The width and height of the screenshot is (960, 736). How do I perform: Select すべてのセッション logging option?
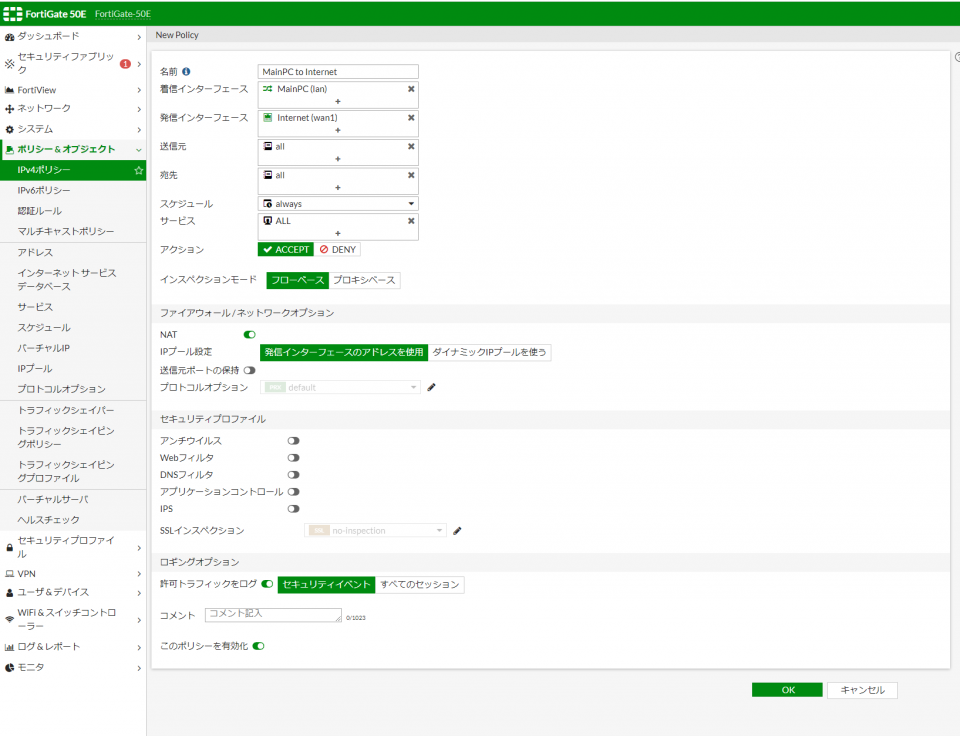(x=420, y=585)
